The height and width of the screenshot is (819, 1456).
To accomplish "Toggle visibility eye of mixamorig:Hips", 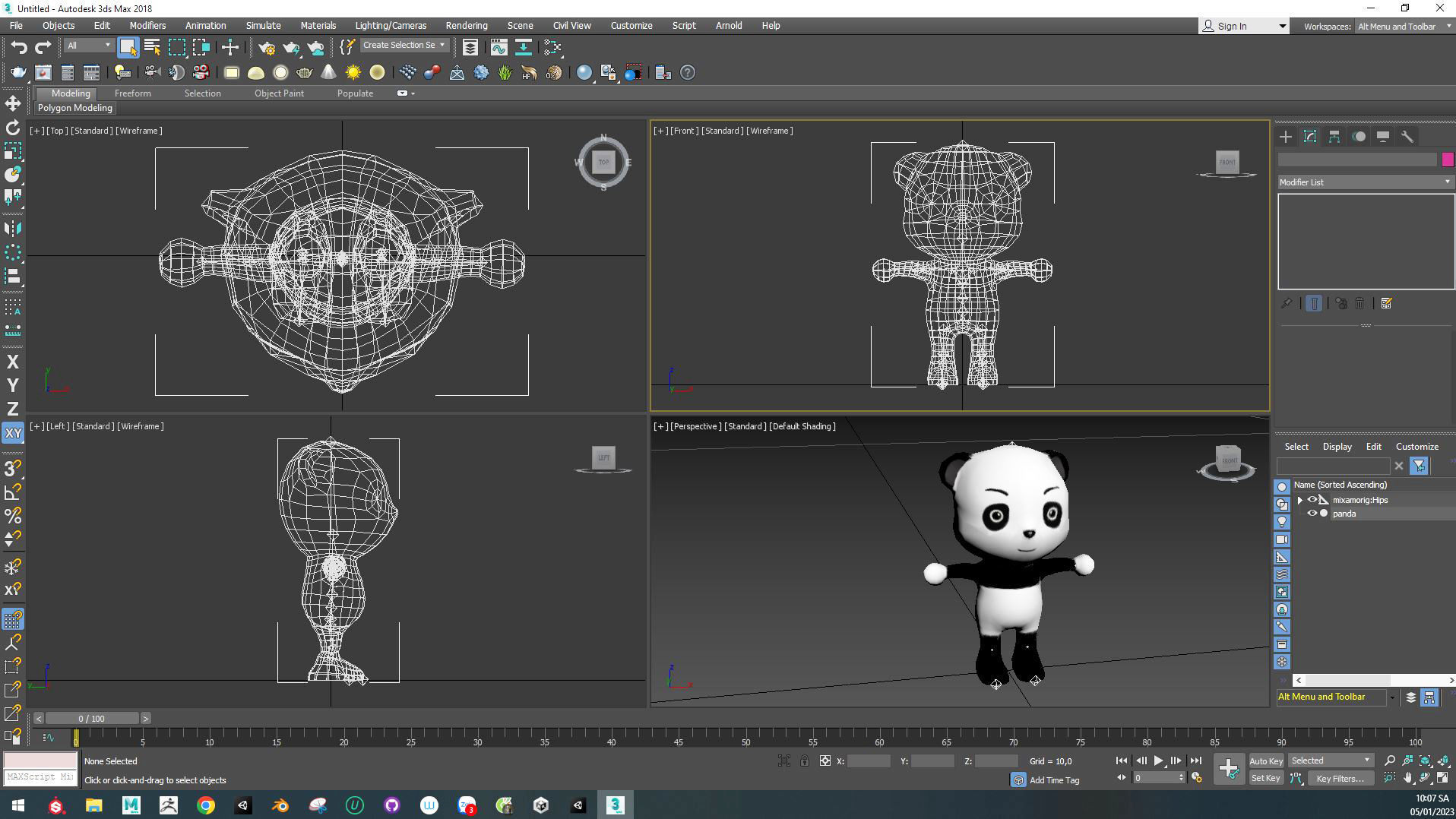I will (1312, 500).
